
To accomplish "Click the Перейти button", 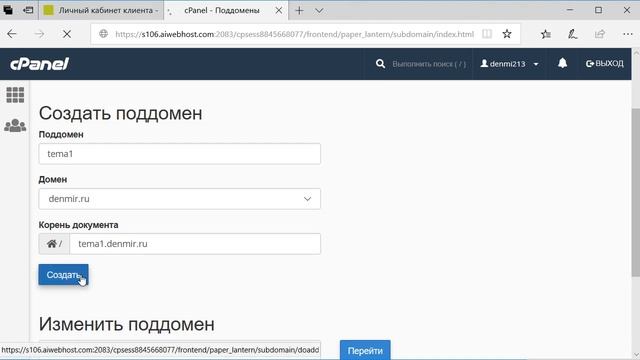I will tap(365, 350).
